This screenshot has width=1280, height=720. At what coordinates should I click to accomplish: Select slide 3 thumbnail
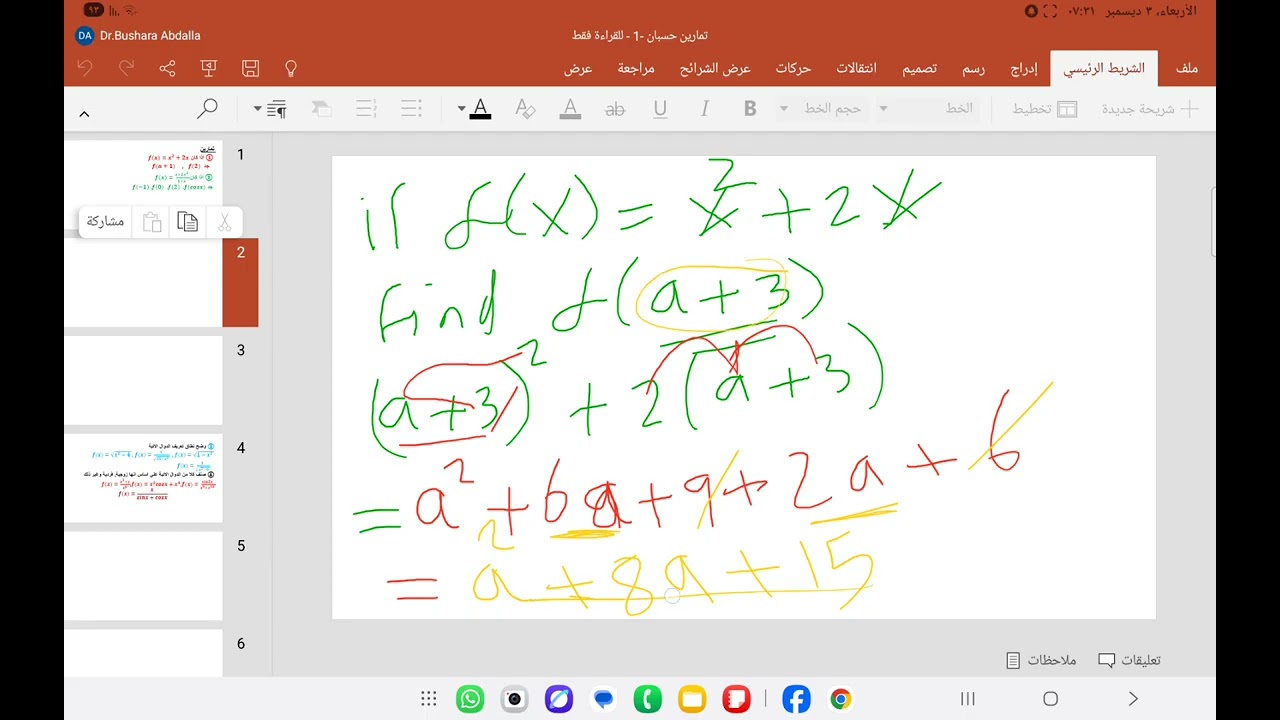[143, 381]
